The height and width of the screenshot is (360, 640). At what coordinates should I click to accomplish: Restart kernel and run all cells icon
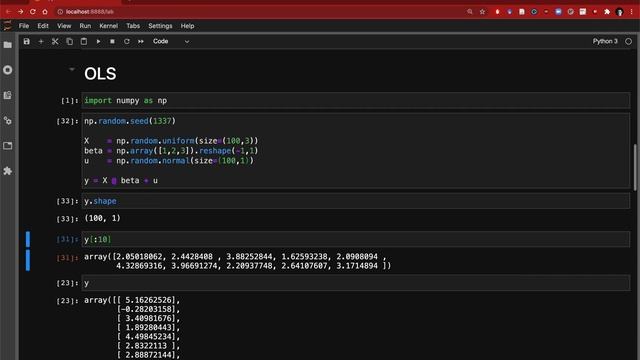pos(141,41)
